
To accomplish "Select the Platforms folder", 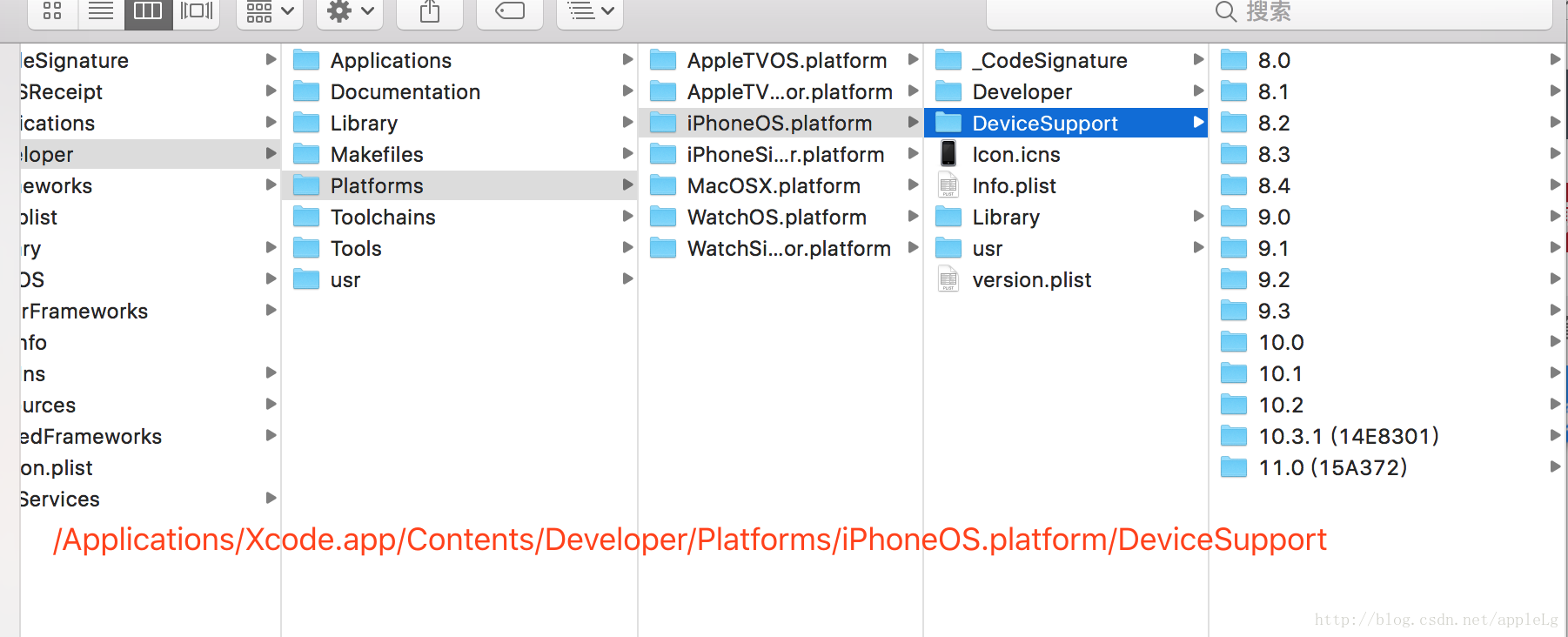I will click(459, 185).
